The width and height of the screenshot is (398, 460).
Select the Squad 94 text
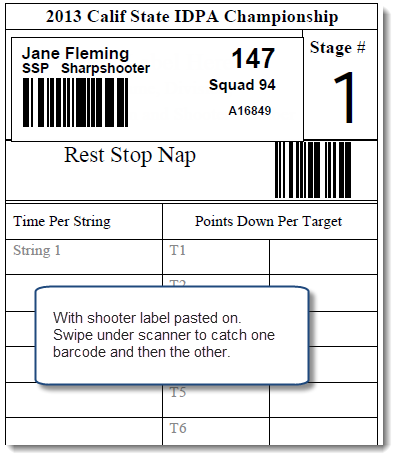242,85
